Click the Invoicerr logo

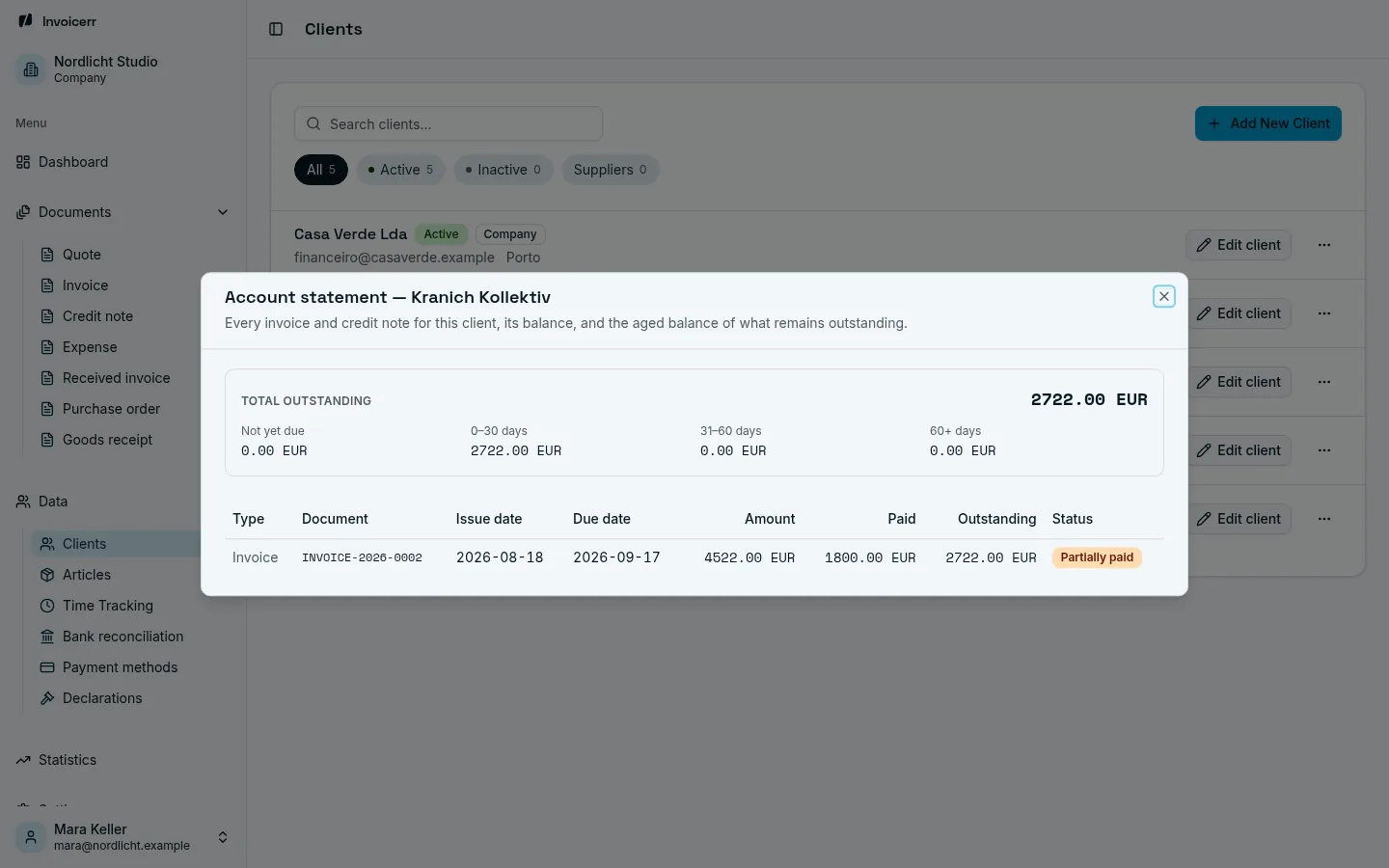pos(58,21)
